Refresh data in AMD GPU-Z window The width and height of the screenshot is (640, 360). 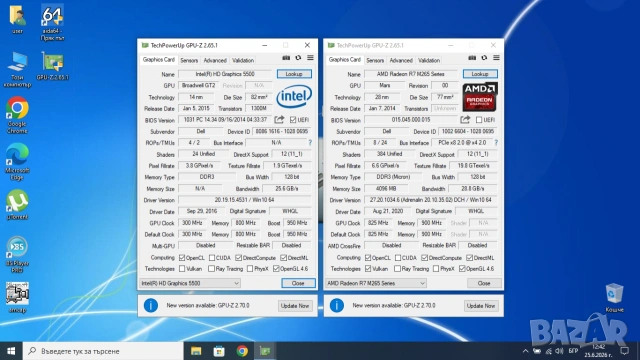click(x=484, y=58)
